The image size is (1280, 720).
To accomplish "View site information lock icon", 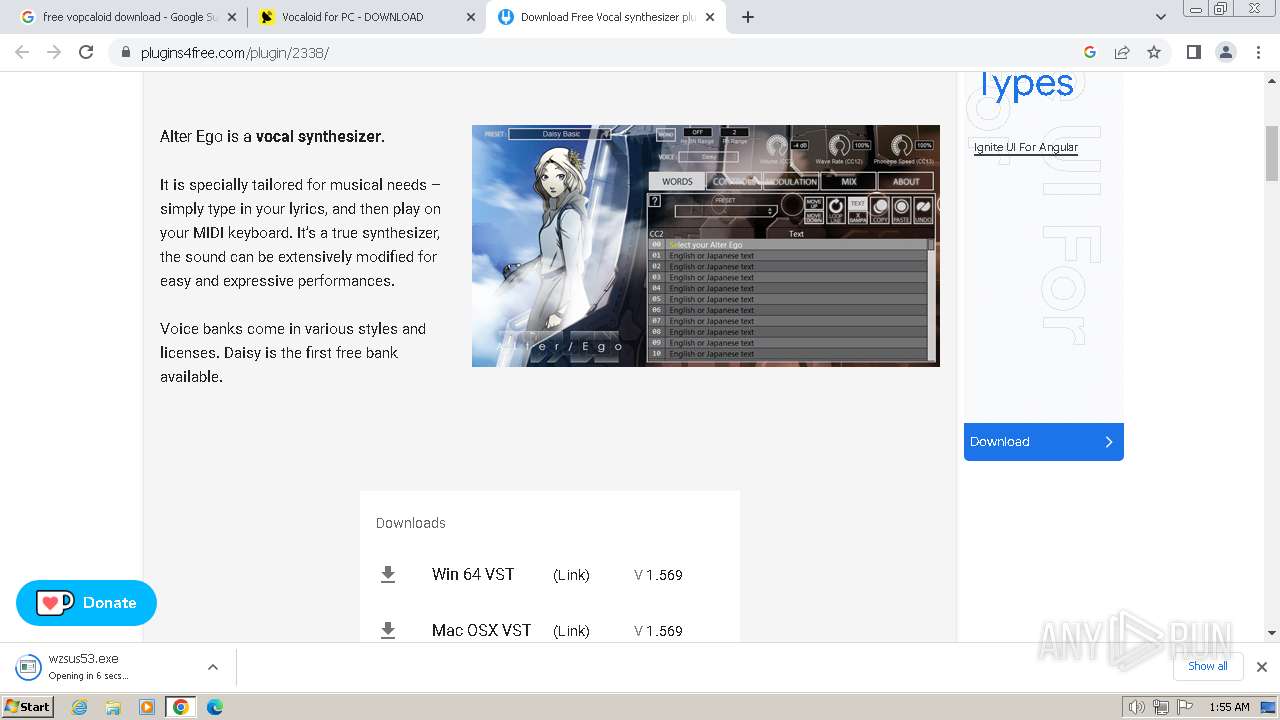I will (125, 52).
